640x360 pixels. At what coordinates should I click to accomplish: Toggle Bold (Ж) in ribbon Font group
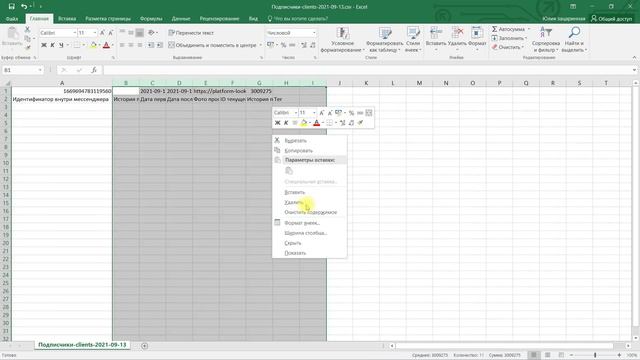[44, 45]
